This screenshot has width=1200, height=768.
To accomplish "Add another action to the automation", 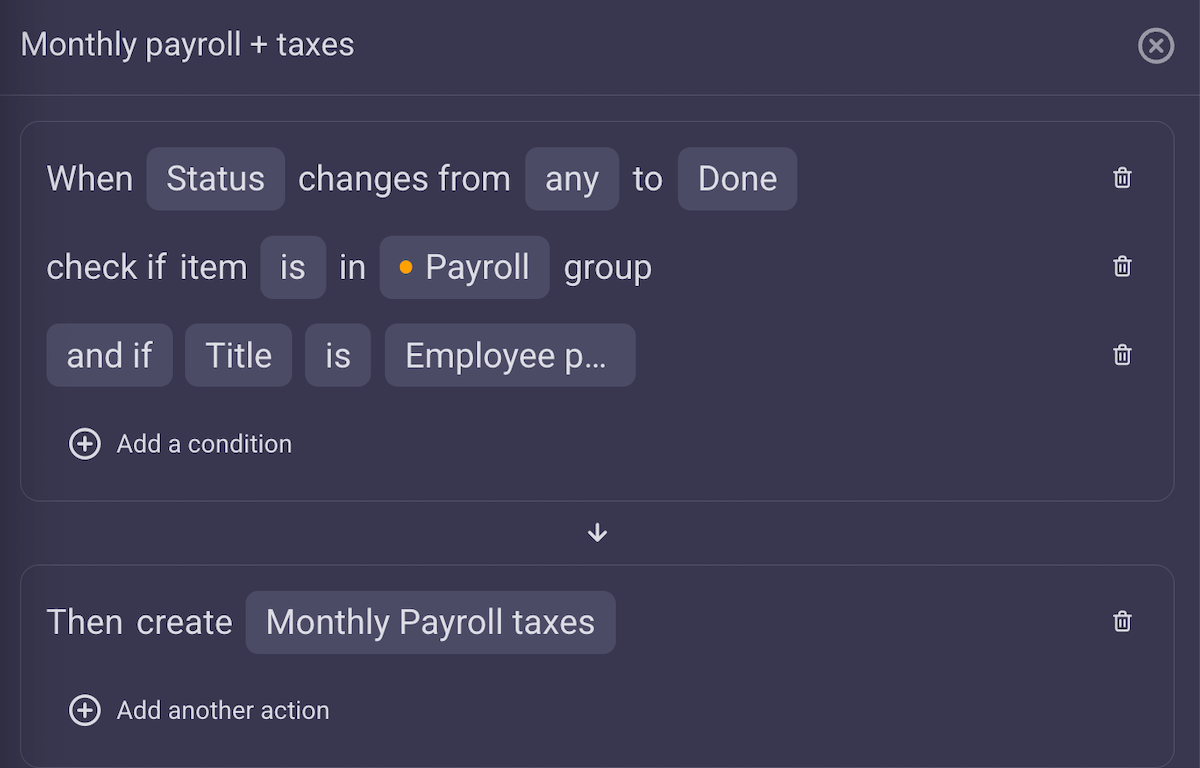I will (222, 710).
